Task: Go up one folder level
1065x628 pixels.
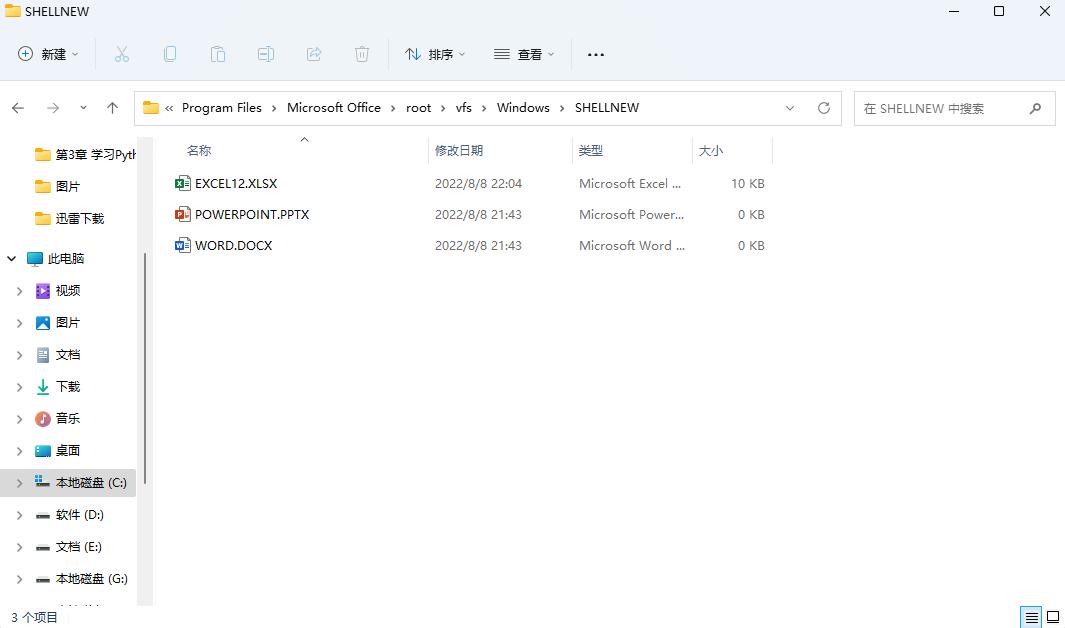Action: coord(112,108)
